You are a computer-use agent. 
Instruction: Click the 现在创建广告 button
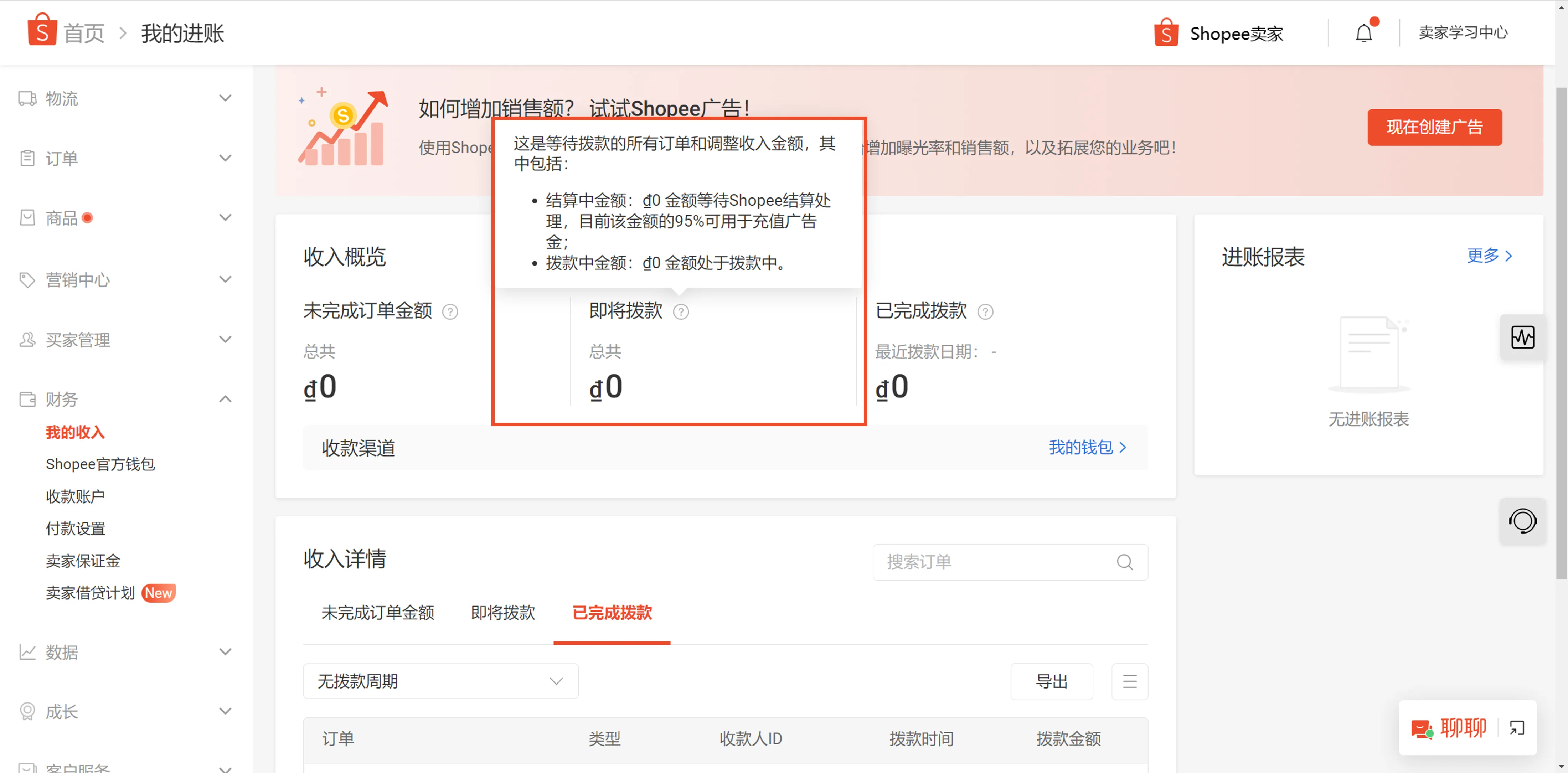coord(1435,127)
